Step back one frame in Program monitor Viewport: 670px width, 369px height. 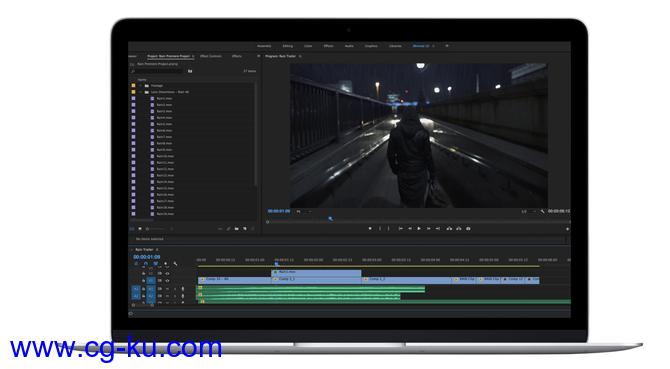click(x=410, y=229)
